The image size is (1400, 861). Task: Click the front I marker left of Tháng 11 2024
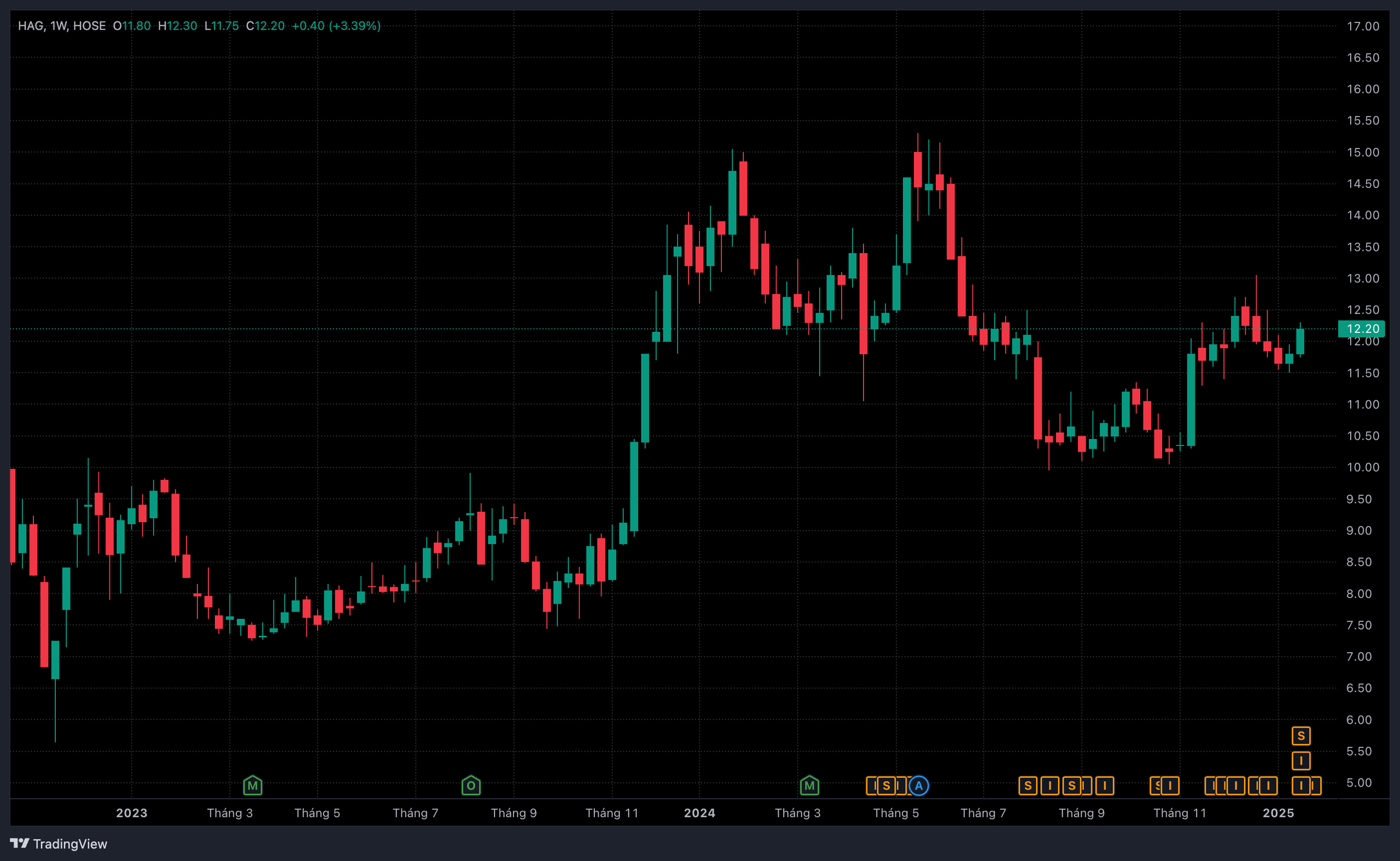click(1170, 786)
